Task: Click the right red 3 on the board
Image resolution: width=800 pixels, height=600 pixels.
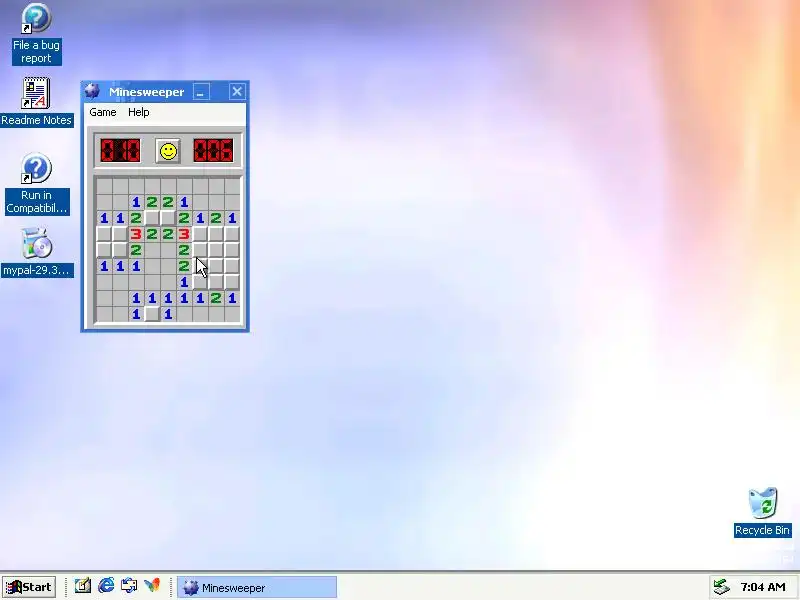Action: click(184, 234)
